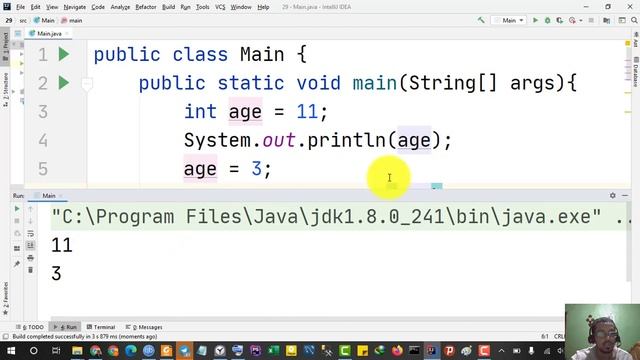The height and width of the screenshot is (360, 640).
Task: Click the yellow inspection indicator atop editor scrollbar
Action: click(628, 43)
